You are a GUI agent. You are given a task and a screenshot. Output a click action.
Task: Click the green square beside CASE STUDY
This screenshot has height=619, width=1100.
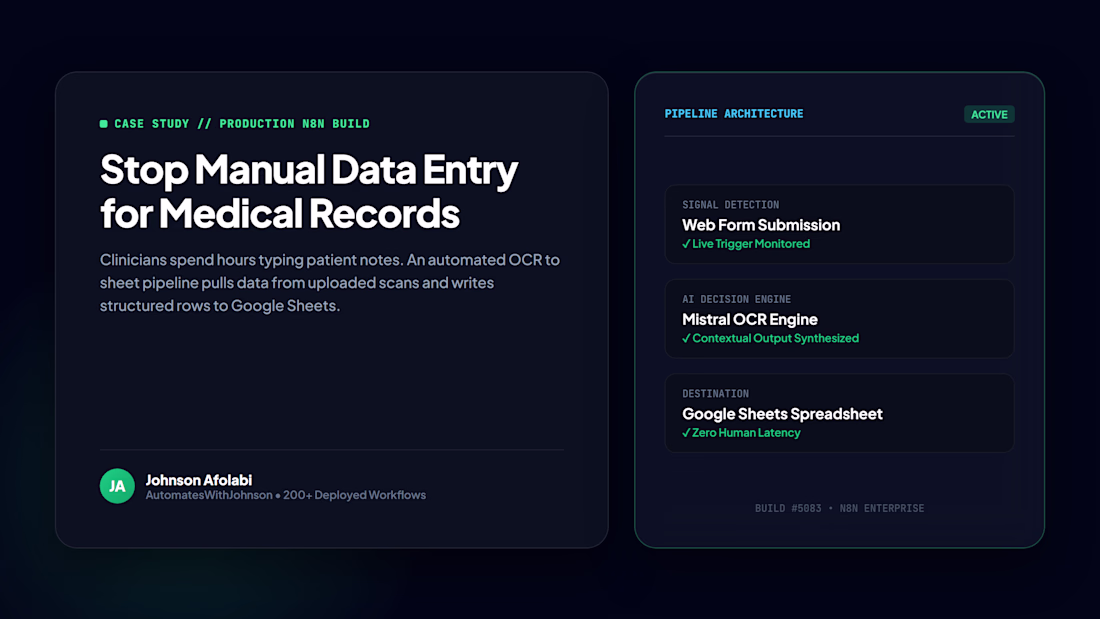pyautogui.click(x=104, y=124)
